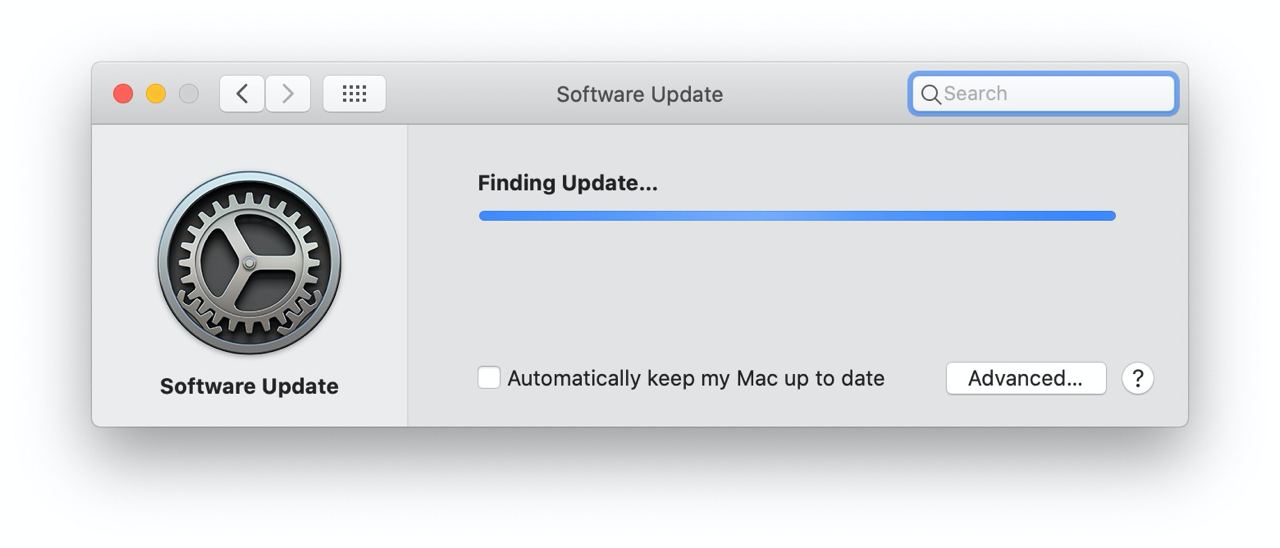The height and width of the screenshot is (548, 1280).
Task: Close the window with the red button
Action: pyautogui.click(x=123, y=94)
